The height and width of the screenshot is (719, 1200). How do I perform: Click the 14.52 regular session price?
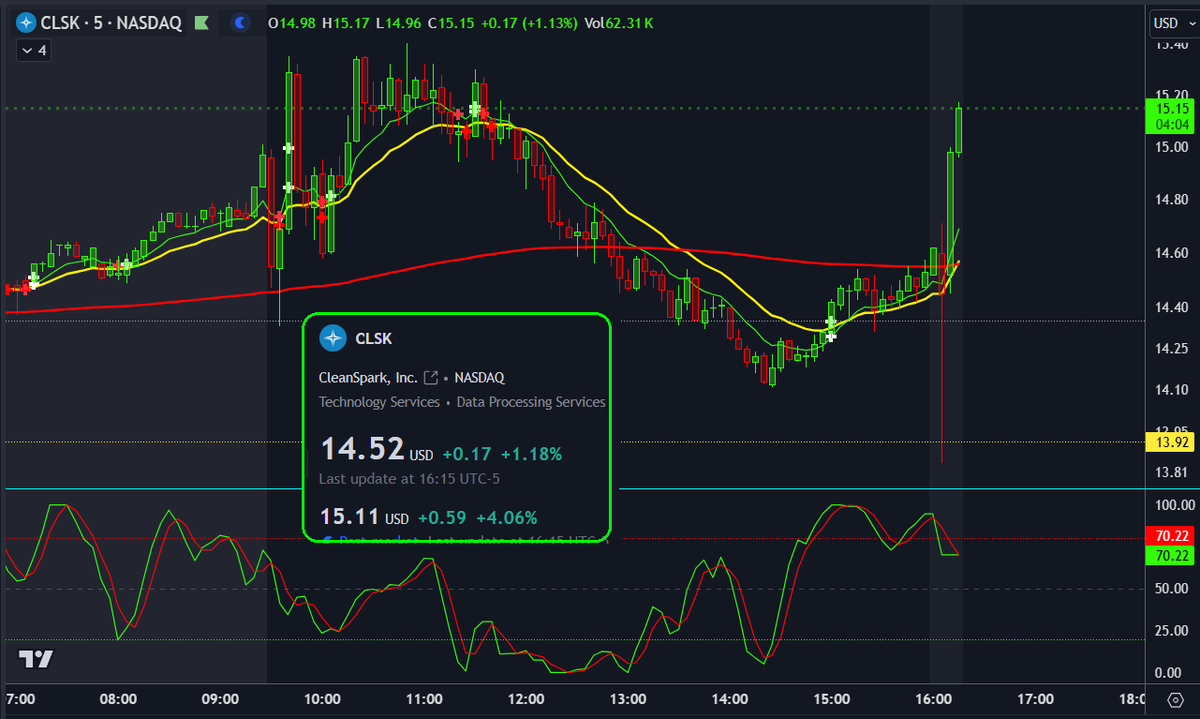tap(362, 448)
